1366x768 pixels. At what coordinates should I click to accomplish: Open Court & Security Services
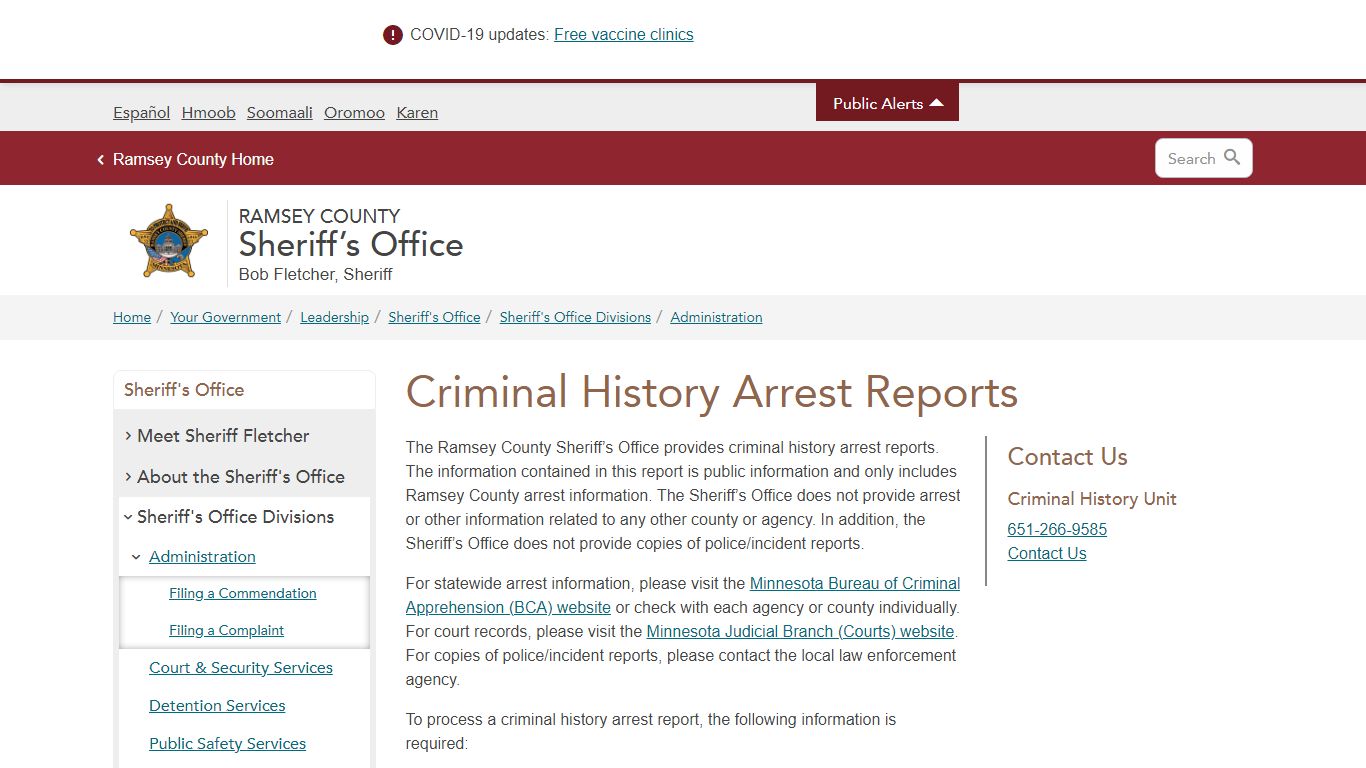pyautogui.click(x=241, y=668)
